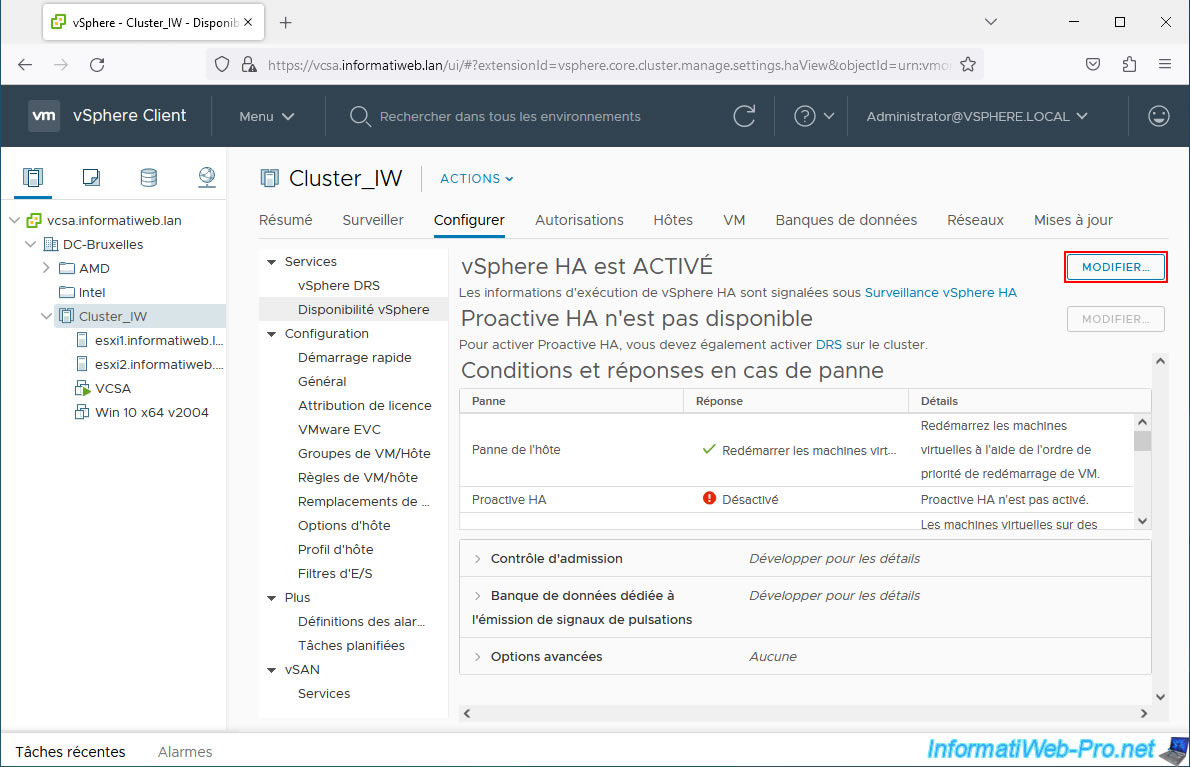Collapse vcsa.informatiweb.lan tree node
Screen dimensions: 1190x767
14,220
